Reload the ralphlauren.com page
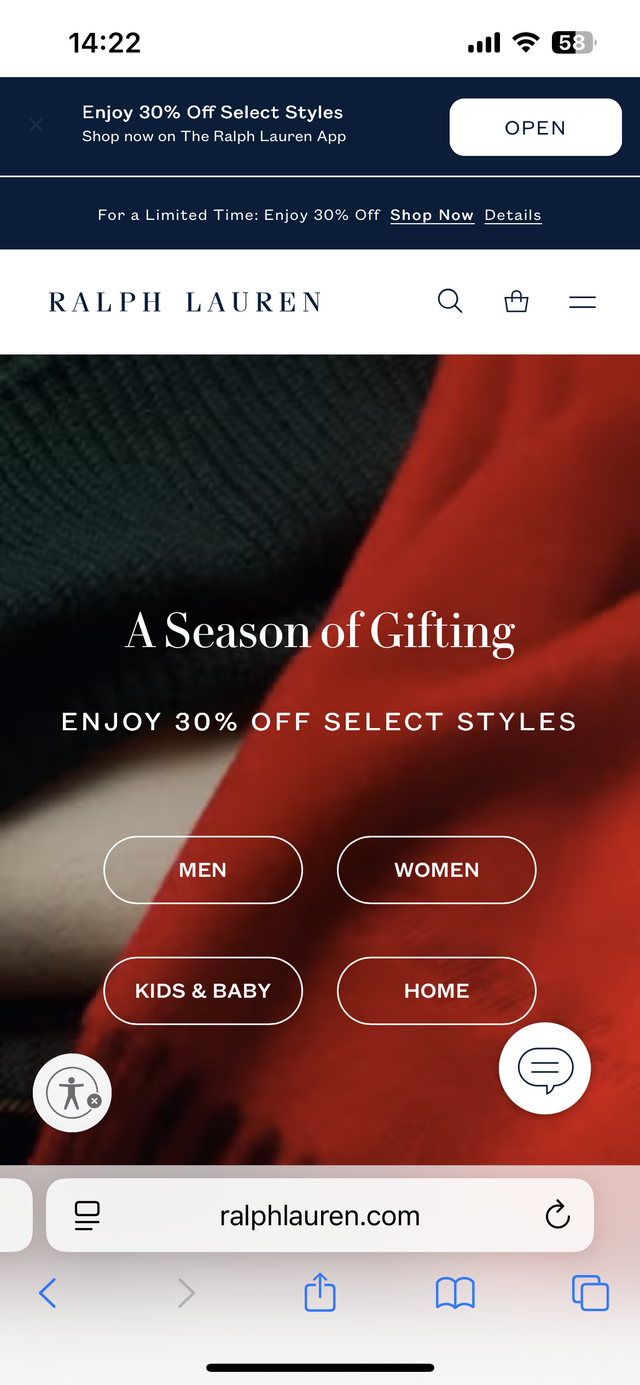640x1385 pixels. pos(557,1215)
